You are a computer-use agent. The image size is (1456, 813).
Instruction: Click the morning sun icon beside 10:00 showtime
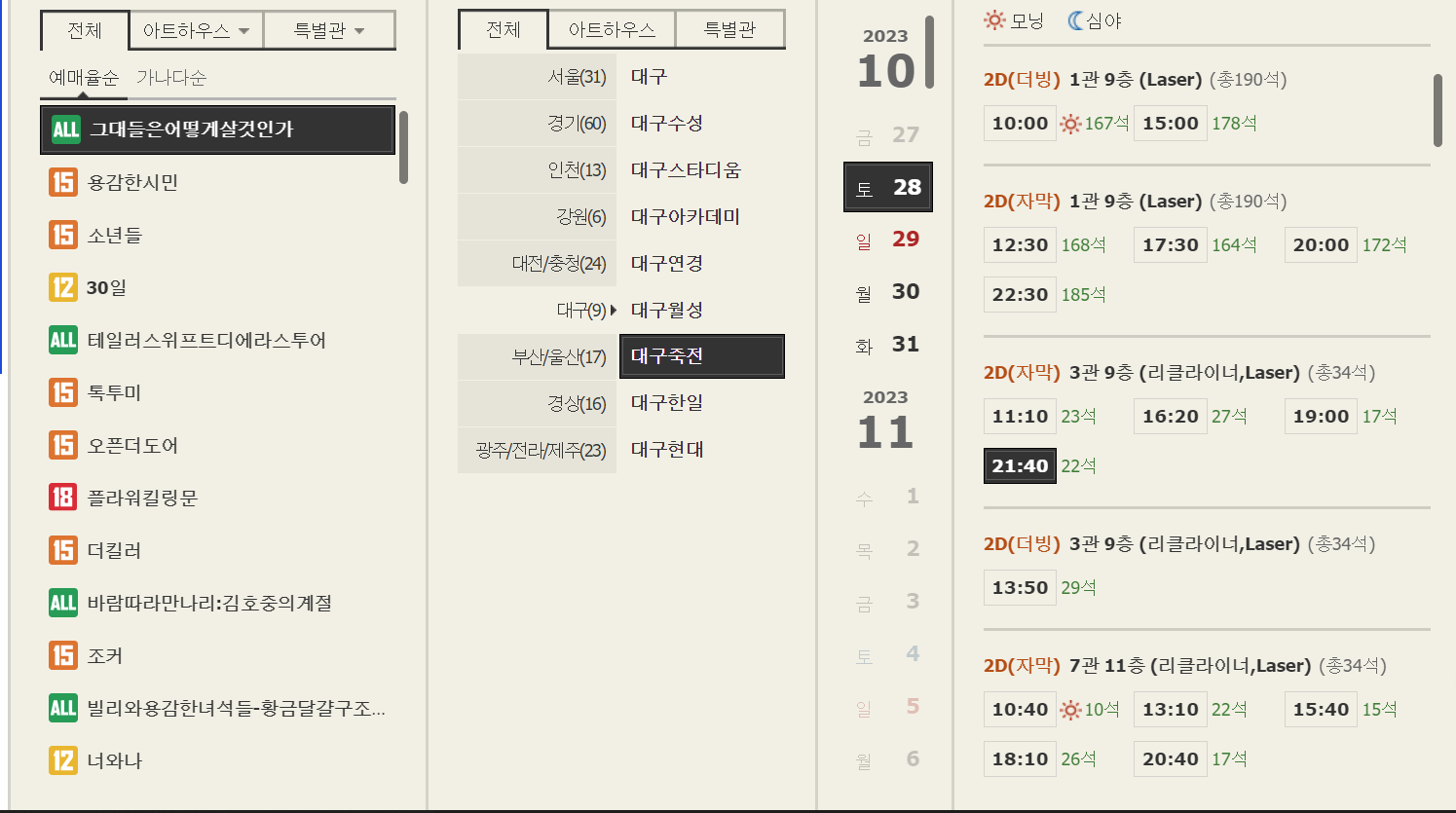tap(1070, 124)
